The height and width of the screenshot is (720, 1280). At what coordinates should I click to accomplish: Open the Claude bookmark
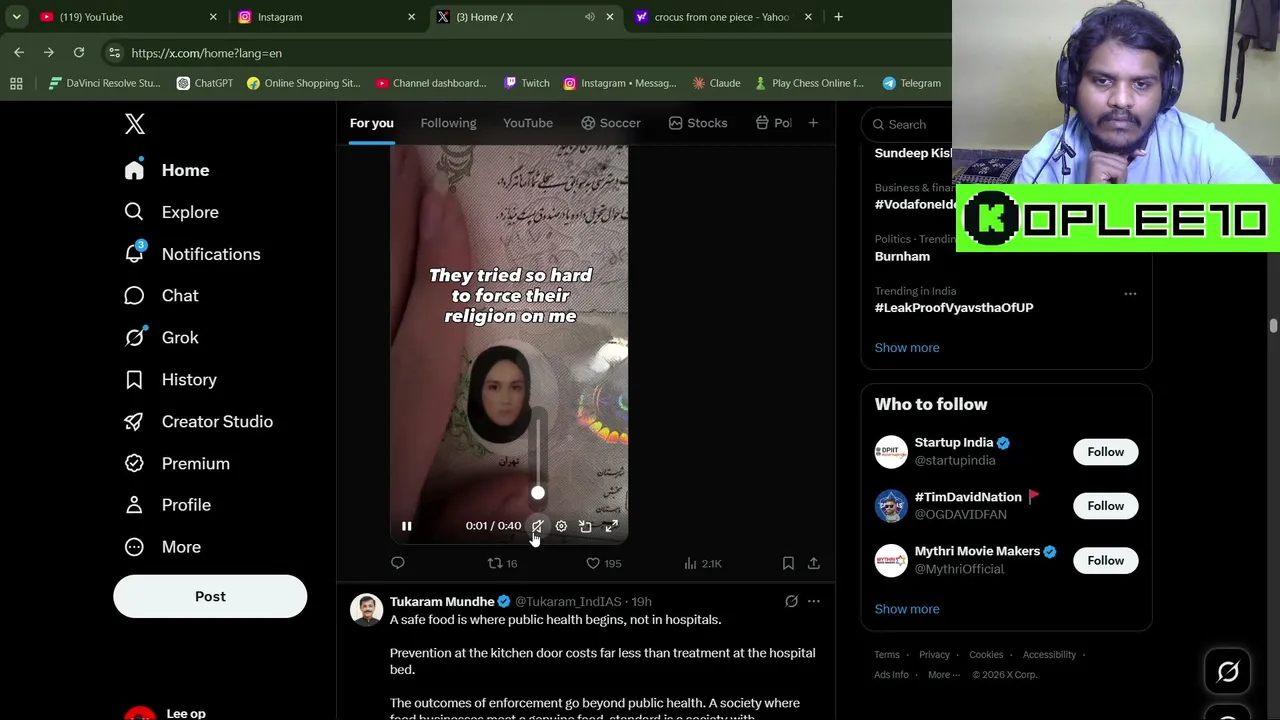pyautogui.click(x=715, y=83)
